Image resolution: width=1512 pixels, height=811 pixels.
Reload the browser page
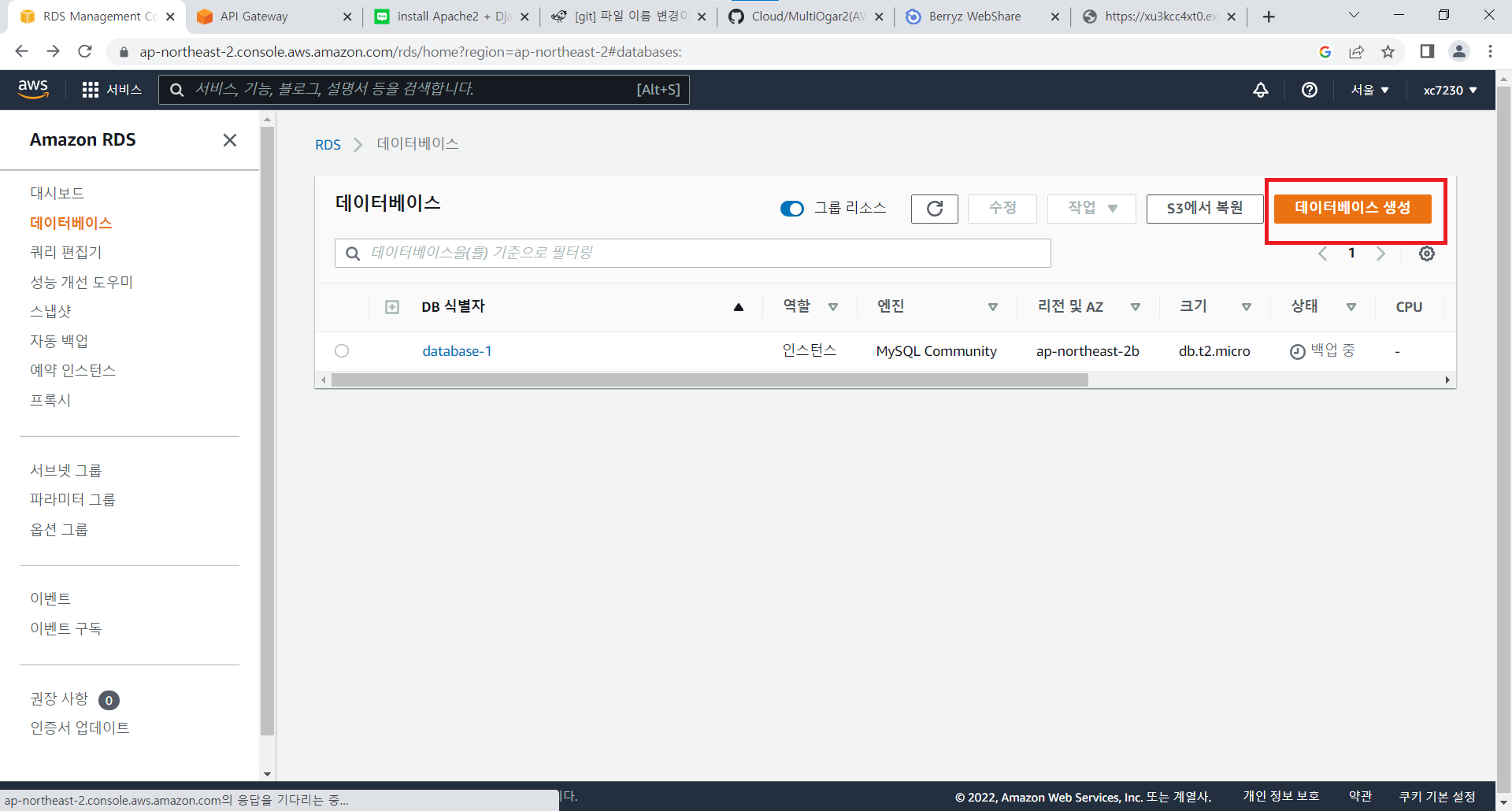click(x=85, y=51)
